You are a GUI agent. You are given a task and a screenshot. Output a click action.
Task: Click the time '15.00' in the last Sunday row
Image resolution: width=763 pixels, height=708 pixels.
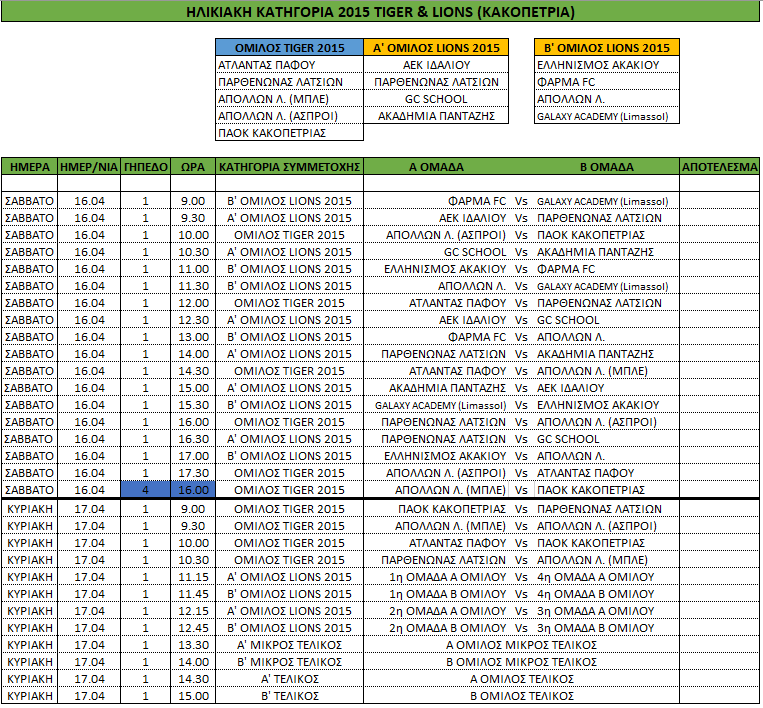tap(193, 696)
